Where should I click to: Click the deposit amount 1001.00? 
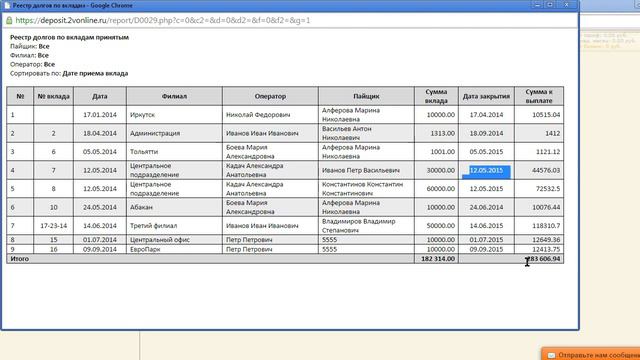coord(442,152)
